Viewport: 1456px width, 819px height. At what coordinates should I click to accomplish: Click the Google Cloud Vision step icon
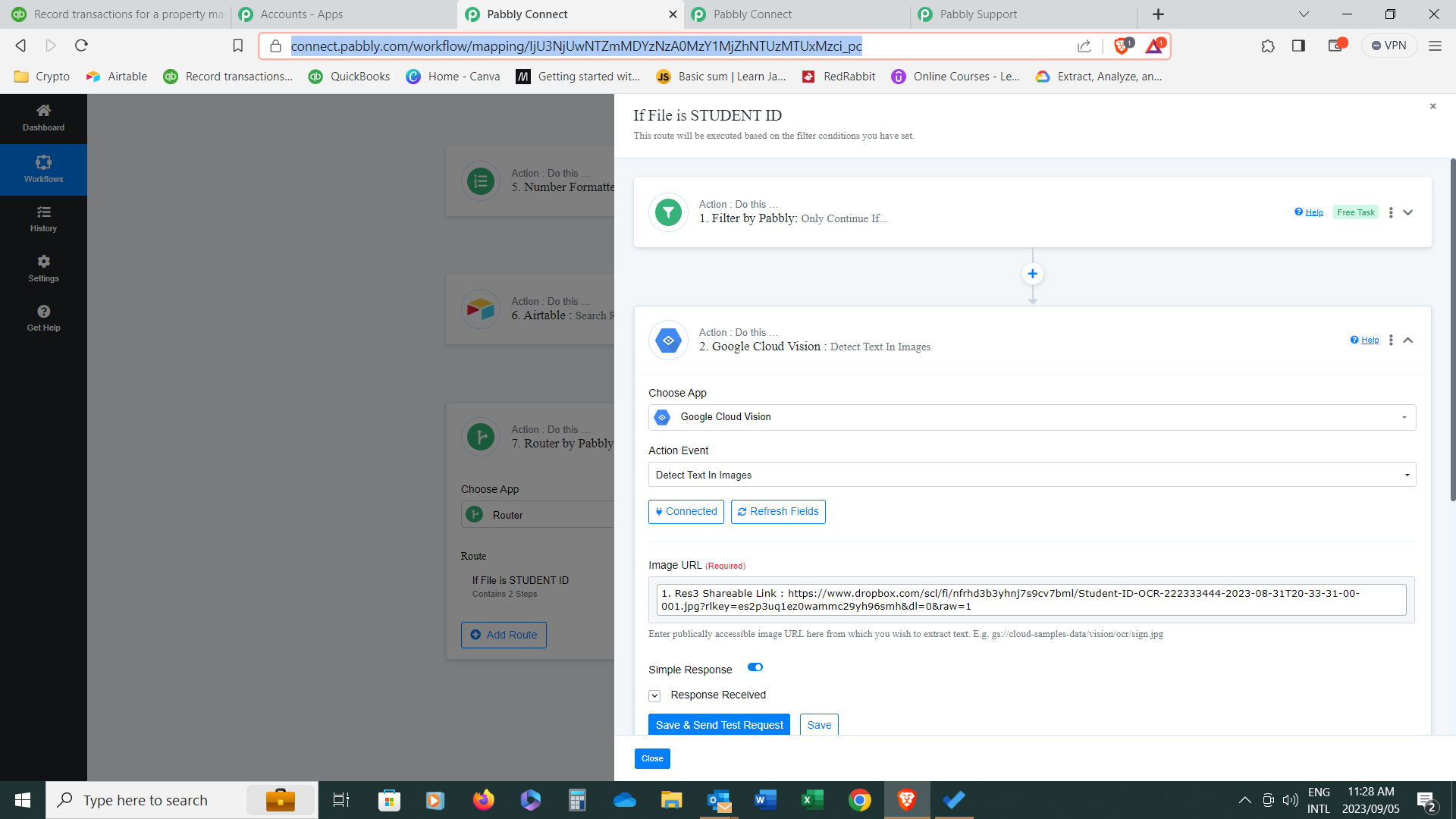click(x=668, y=340)
